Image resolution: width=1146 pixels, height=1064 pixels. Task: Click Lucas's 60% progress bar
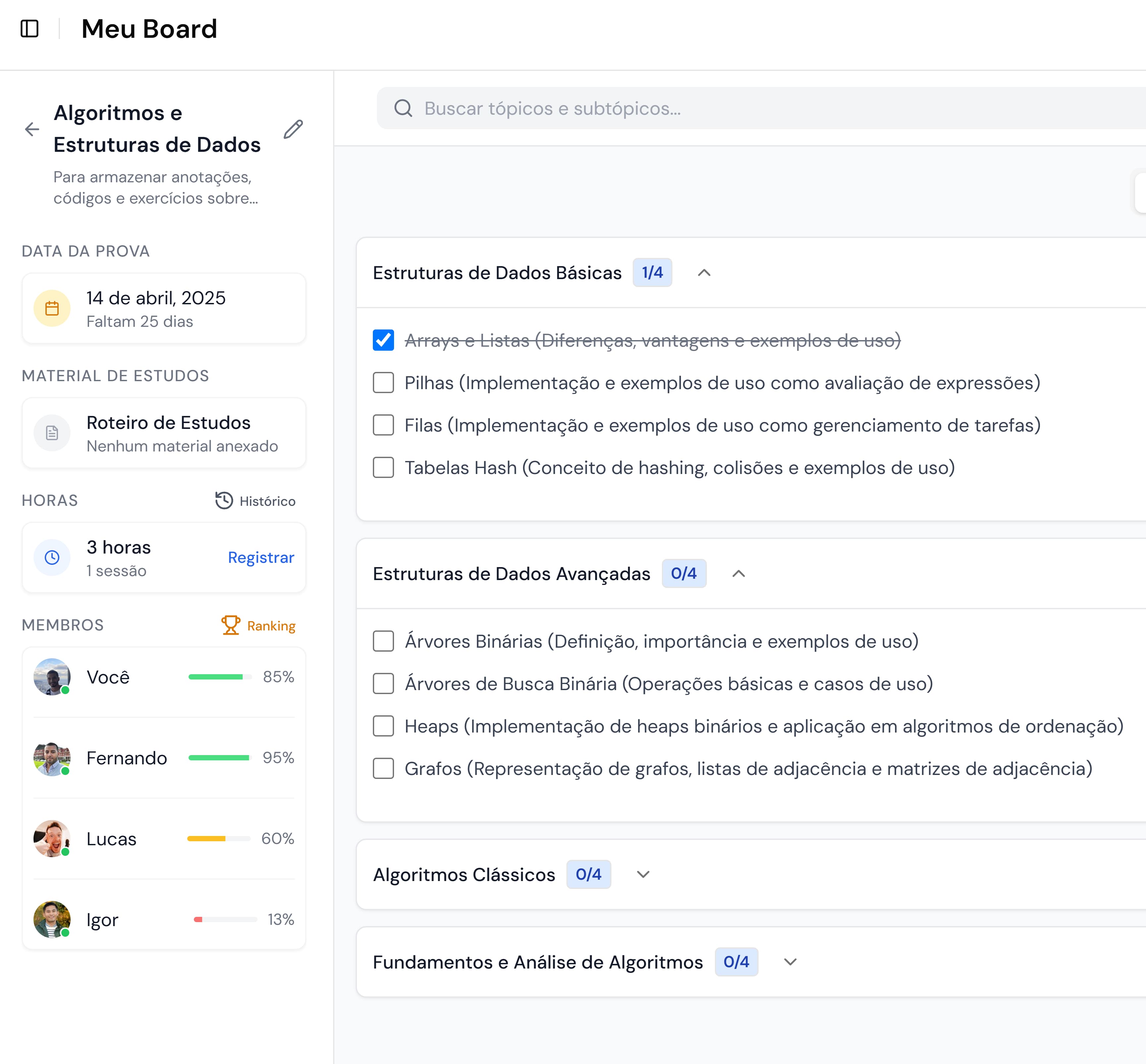pyautogui.click(x=219, y=838)
